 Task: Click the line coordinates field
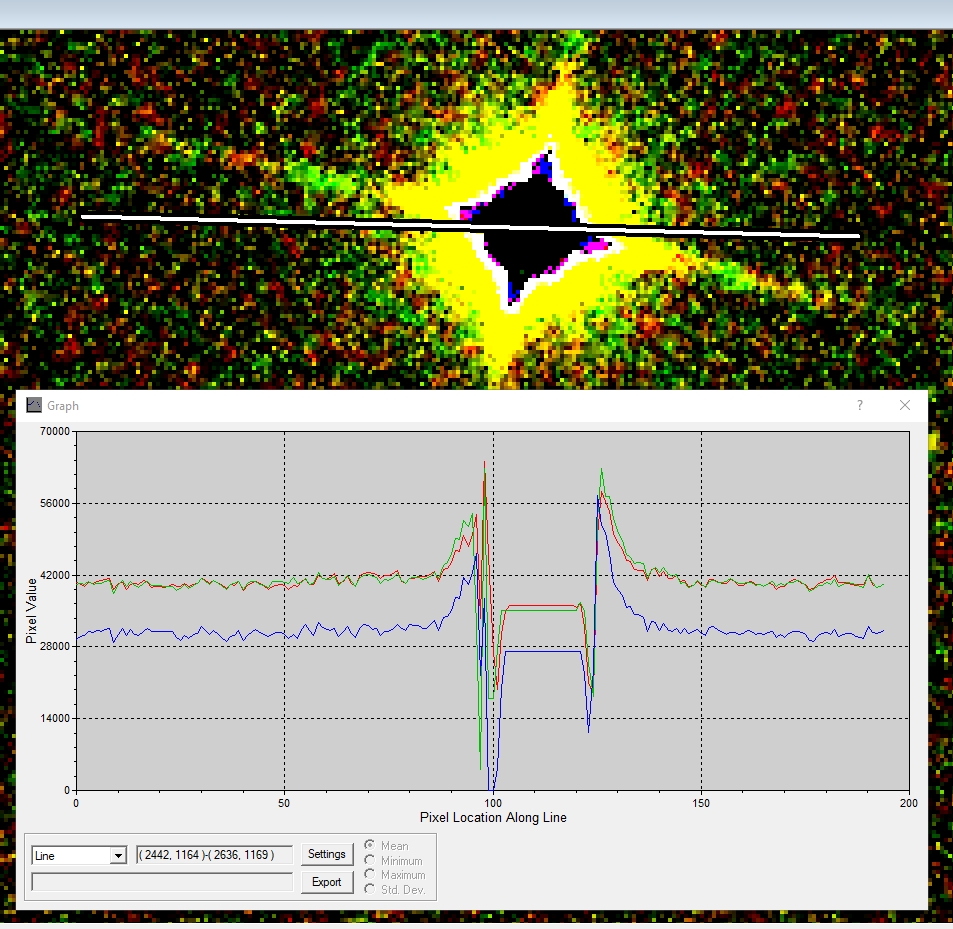pos(213,855)
